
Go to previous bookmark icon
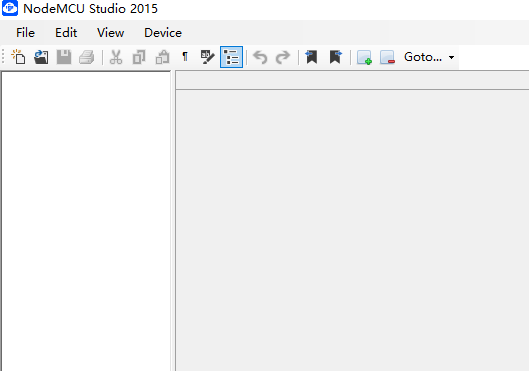click(311, 57)
